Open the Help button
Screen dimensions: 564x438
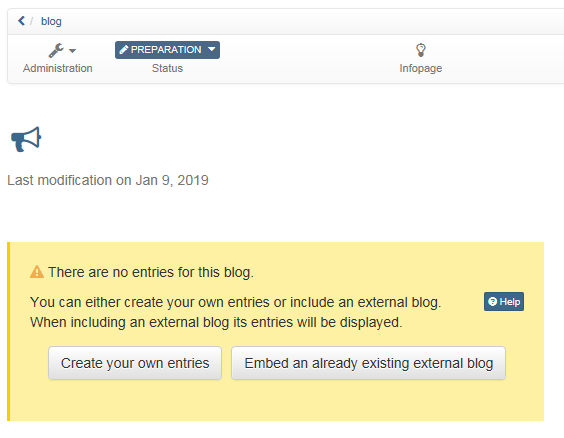[504, 301]
